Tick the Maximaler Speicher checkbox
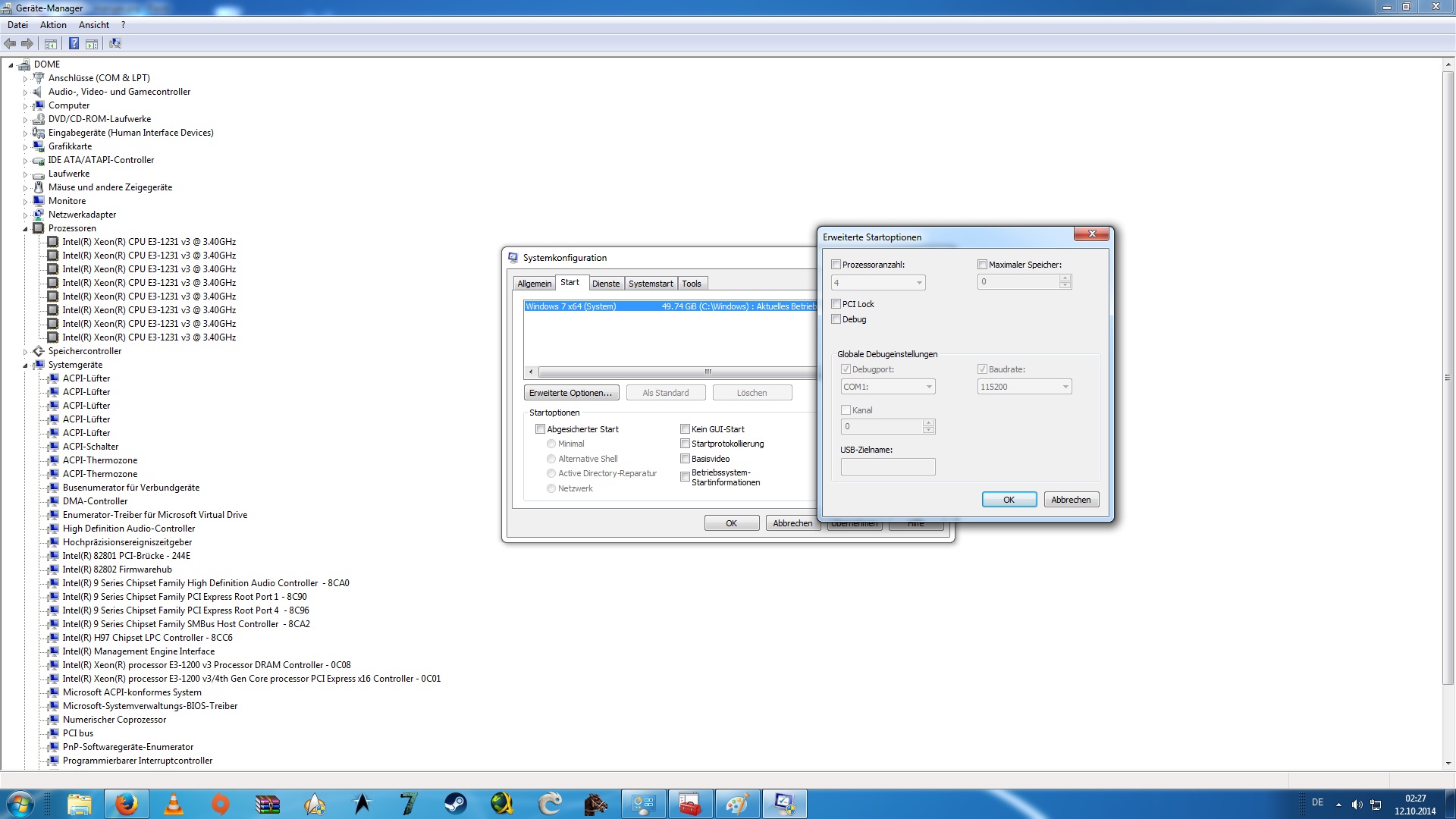Screen dimensions: 1456x819 coord(983,265)
